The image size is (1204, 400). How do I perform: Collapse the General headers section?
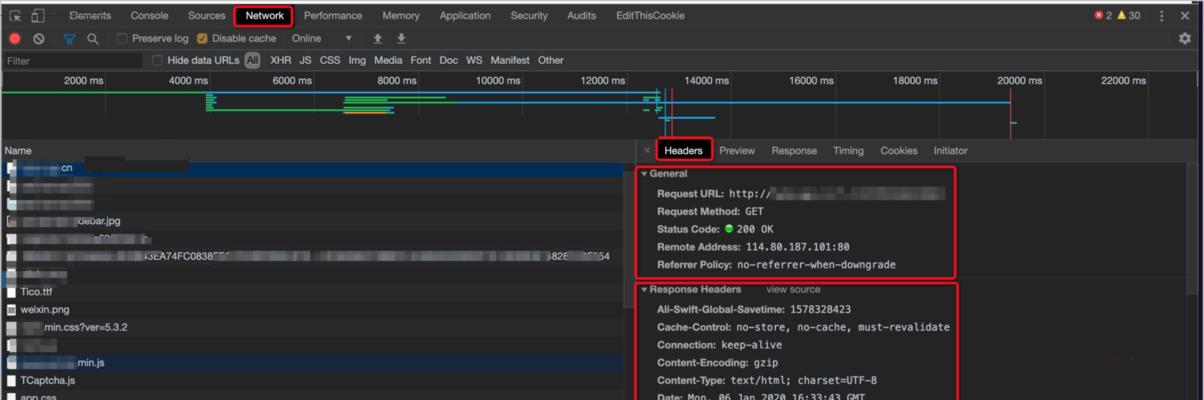(645, 174)
